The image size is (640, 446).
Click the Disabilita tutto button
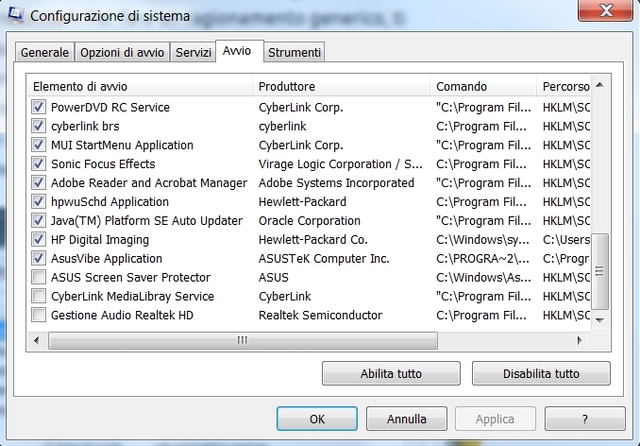540,374
